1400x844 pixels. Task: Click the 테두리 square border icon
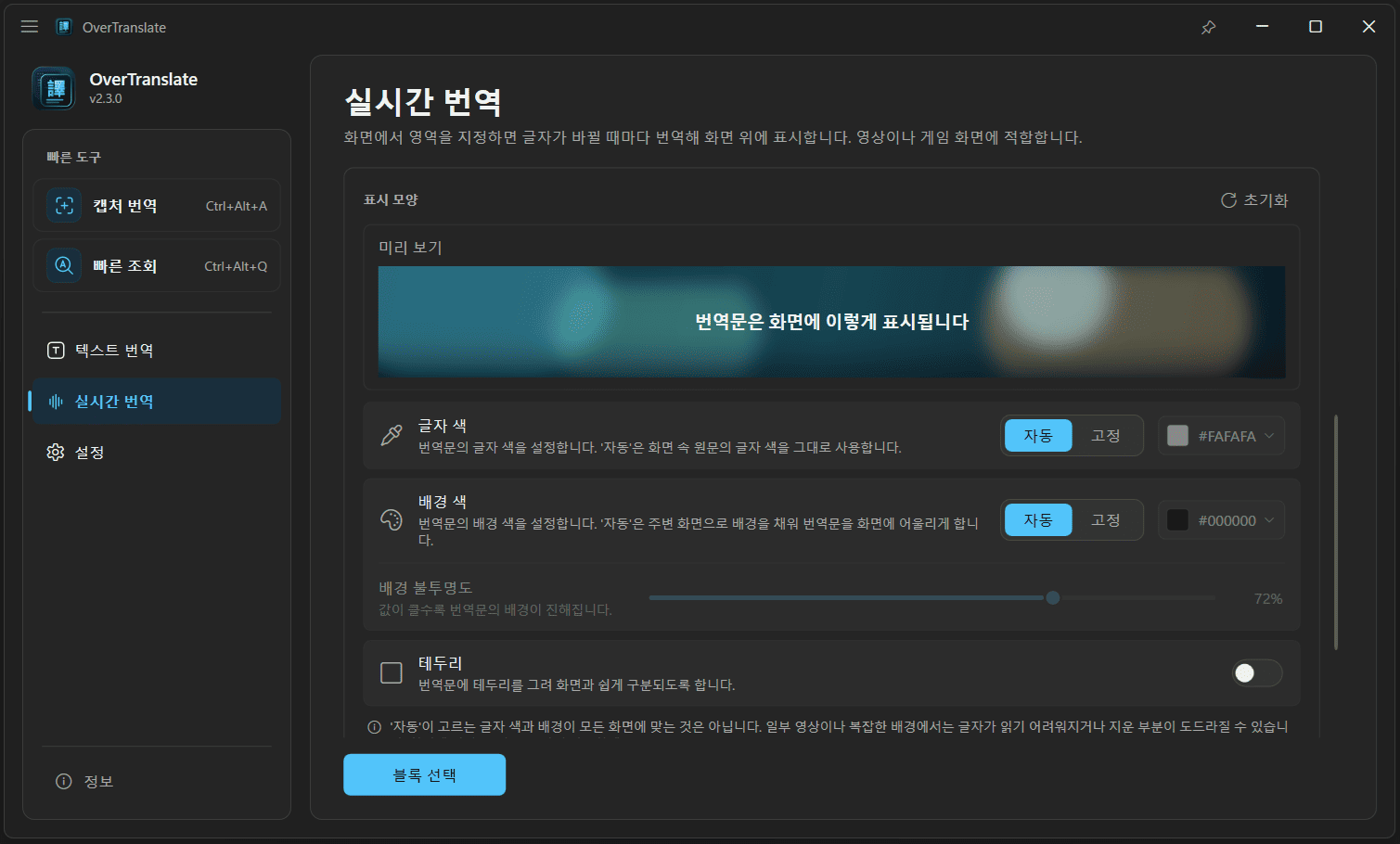[x=392, y=672]
